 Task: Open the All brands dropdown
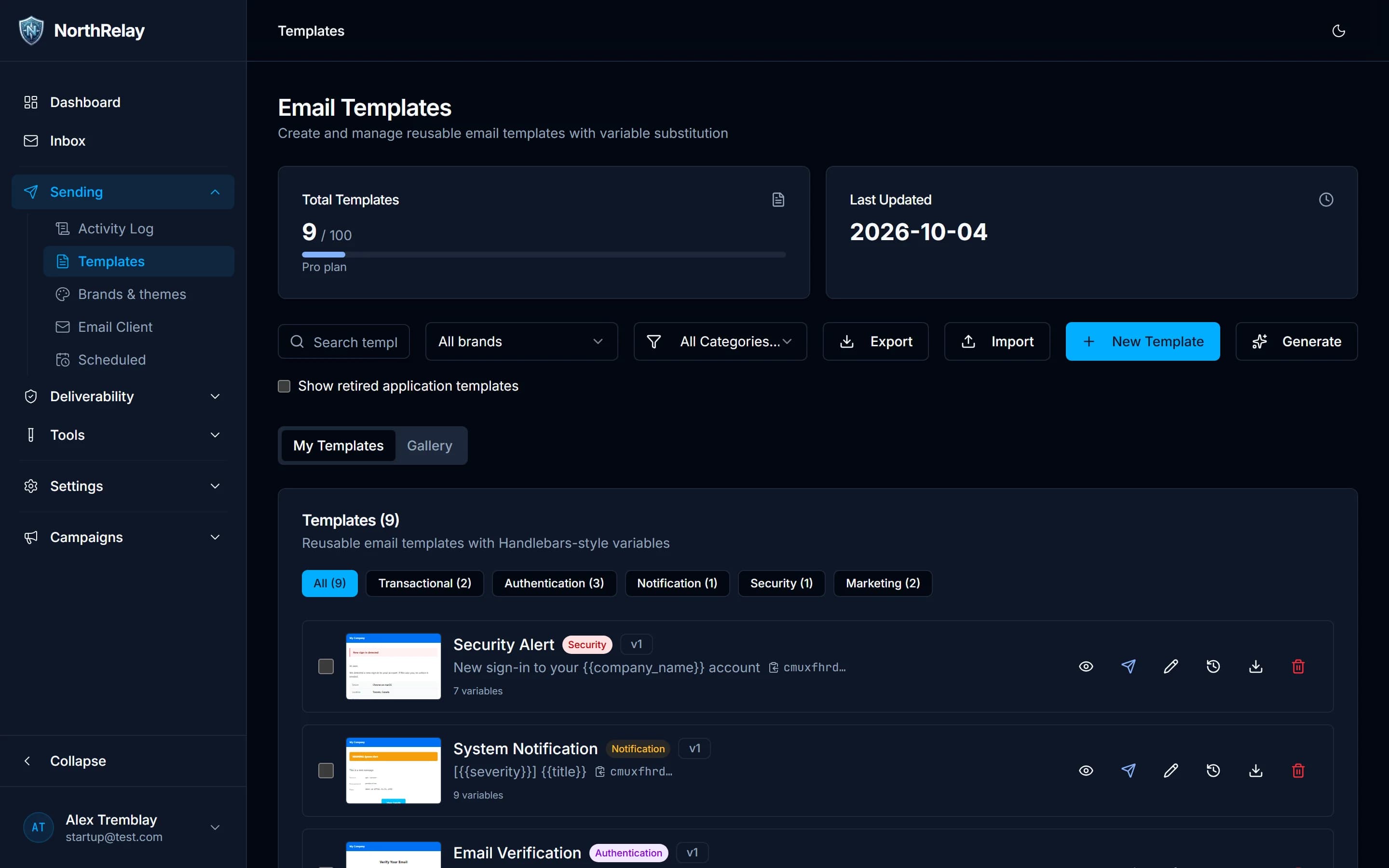(521, 341)
